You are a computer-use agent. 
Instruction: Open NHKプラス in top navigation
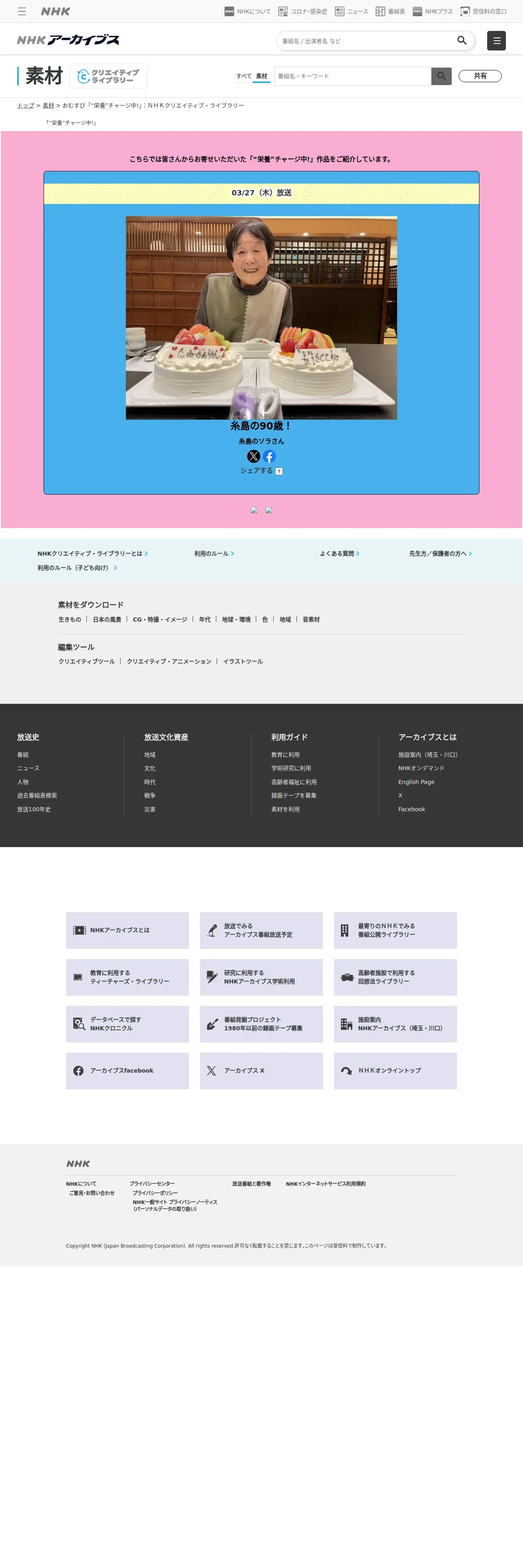tap(433, 11)
